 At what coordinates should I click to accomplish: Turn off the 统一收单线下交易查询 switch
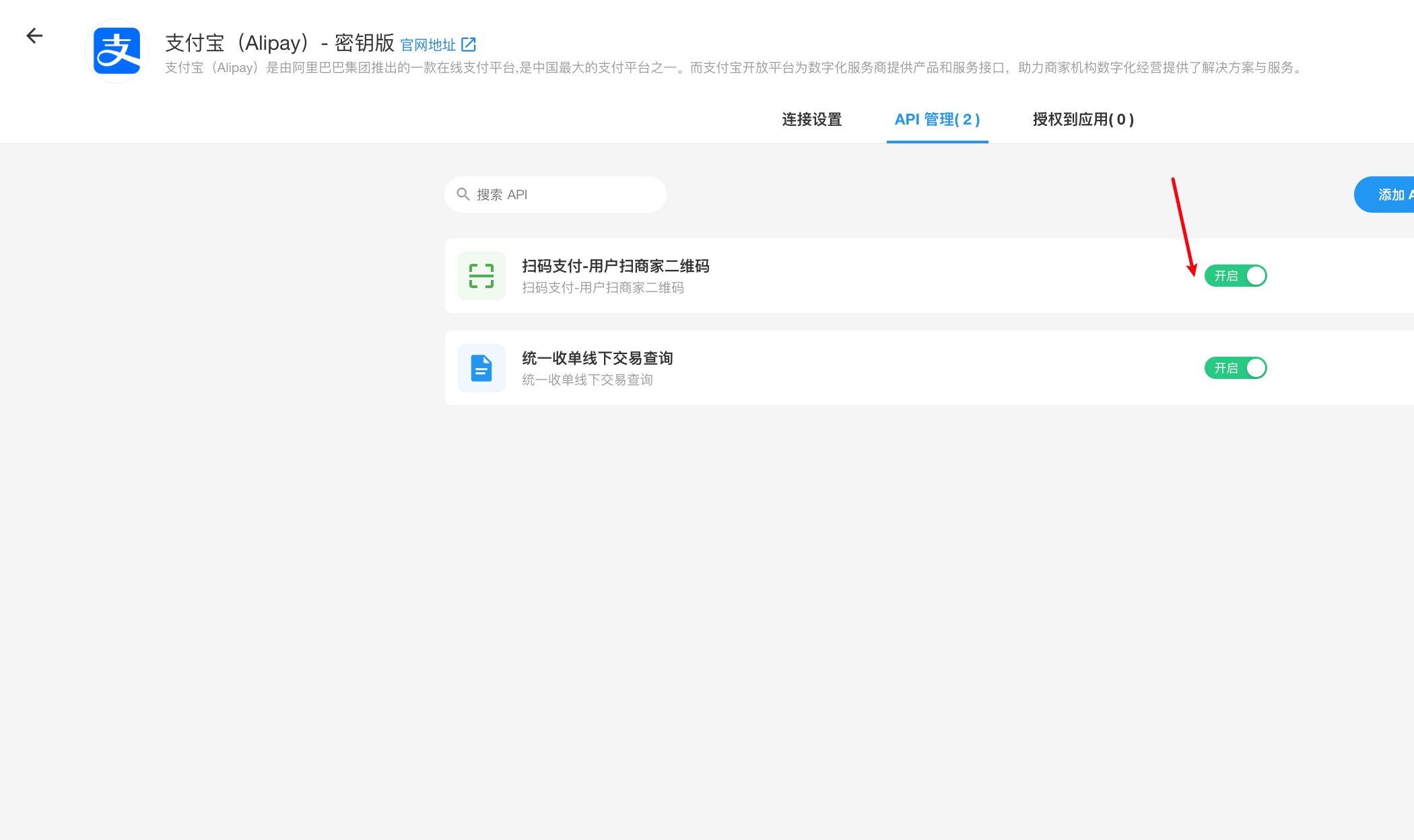[x=1236, y=368]
